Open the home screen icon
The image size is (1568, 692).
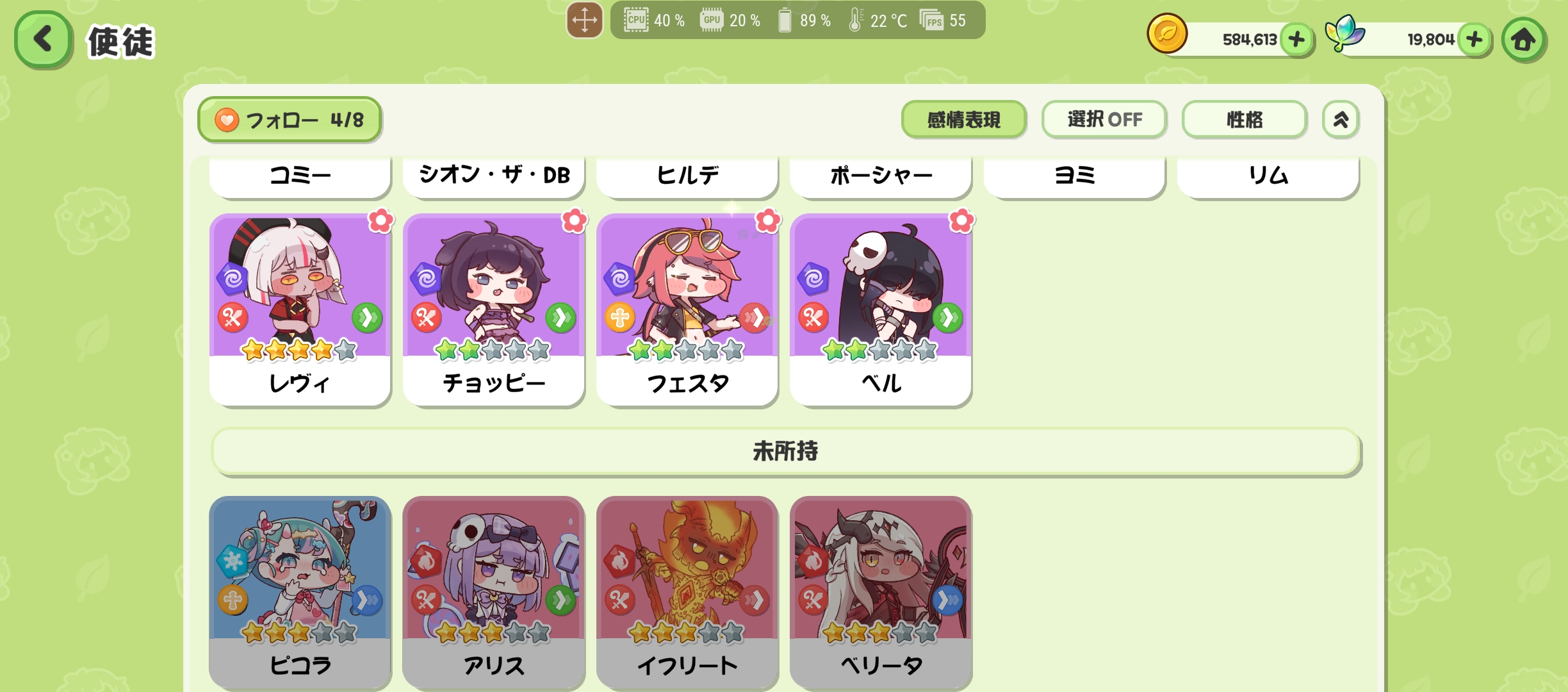tap(1524, 40)
